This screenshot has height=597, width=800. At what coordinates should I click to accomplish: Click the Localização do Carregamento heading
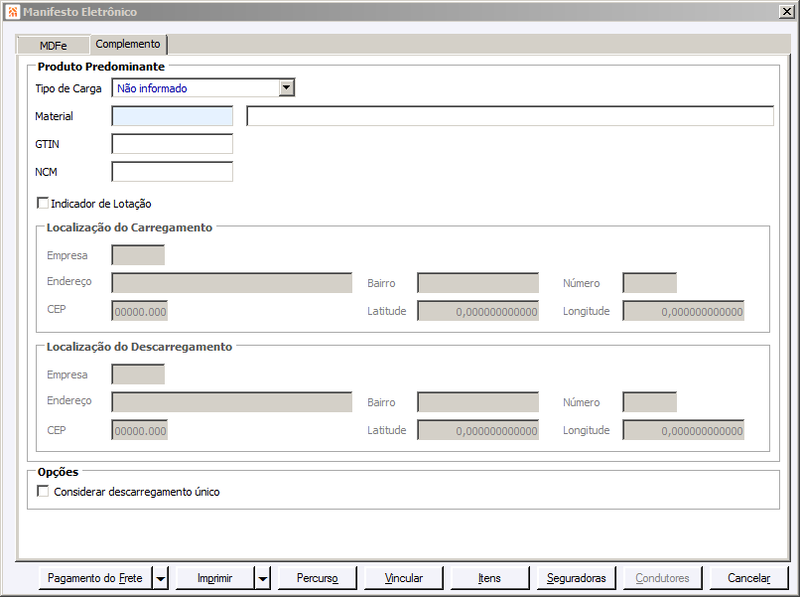tap(130, 228)
